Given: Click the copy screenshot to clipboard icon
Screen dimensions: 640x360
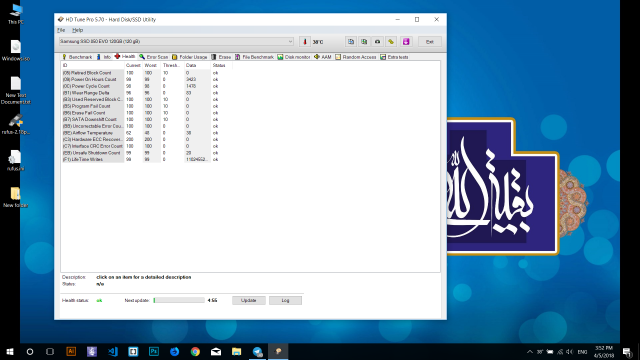Looking at the screenshot, I should pos(364,42).
